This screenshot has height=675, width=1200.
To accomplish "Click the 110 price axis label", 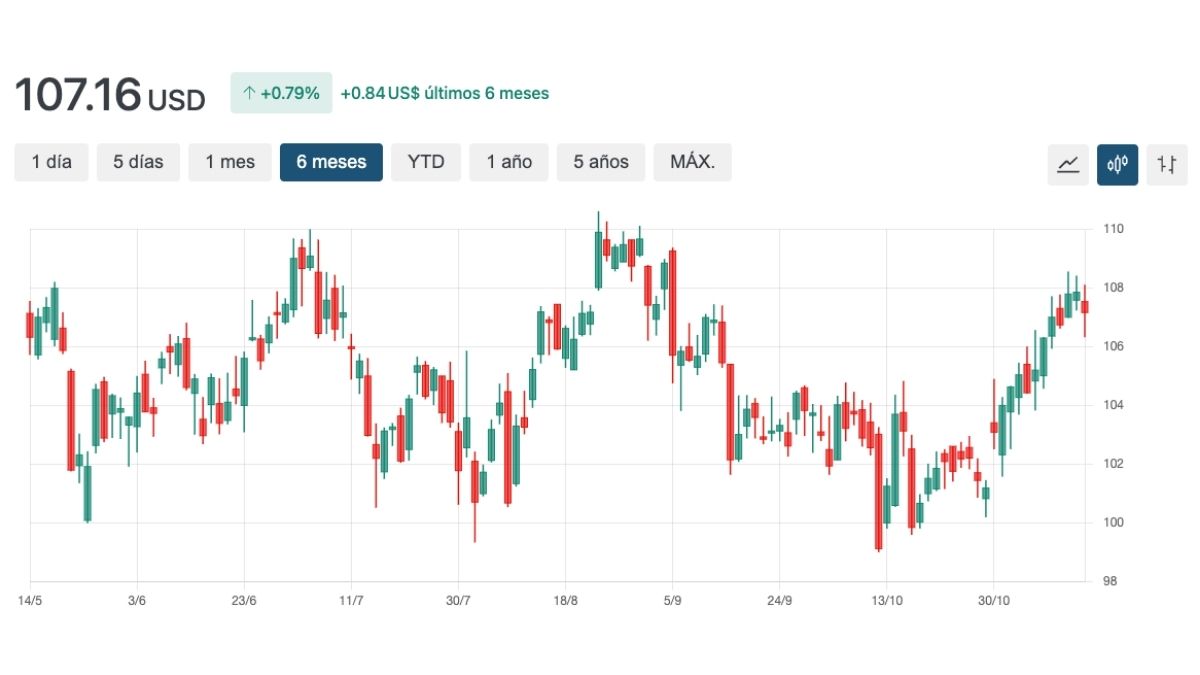I will point(1114,229).
